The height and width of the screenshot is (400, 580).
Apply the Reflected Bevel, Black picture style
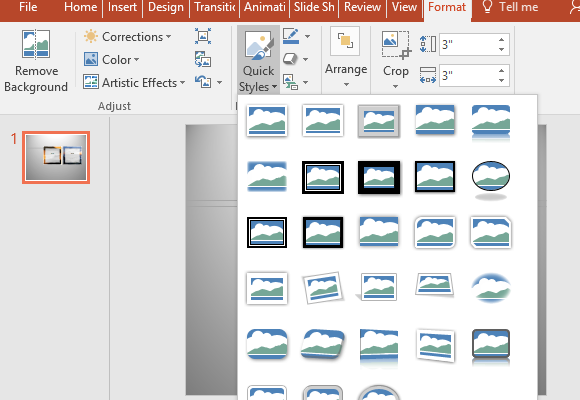(491, 347)
